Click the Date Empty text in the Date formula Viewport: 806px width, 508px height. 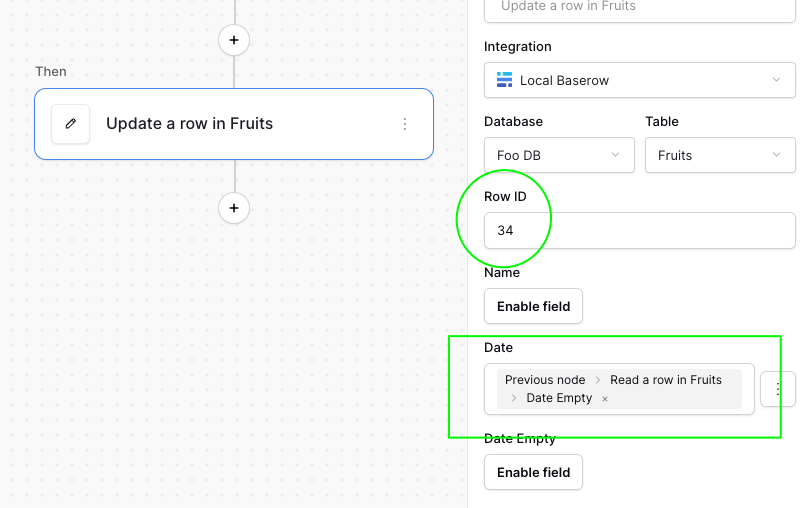(559, 398)
